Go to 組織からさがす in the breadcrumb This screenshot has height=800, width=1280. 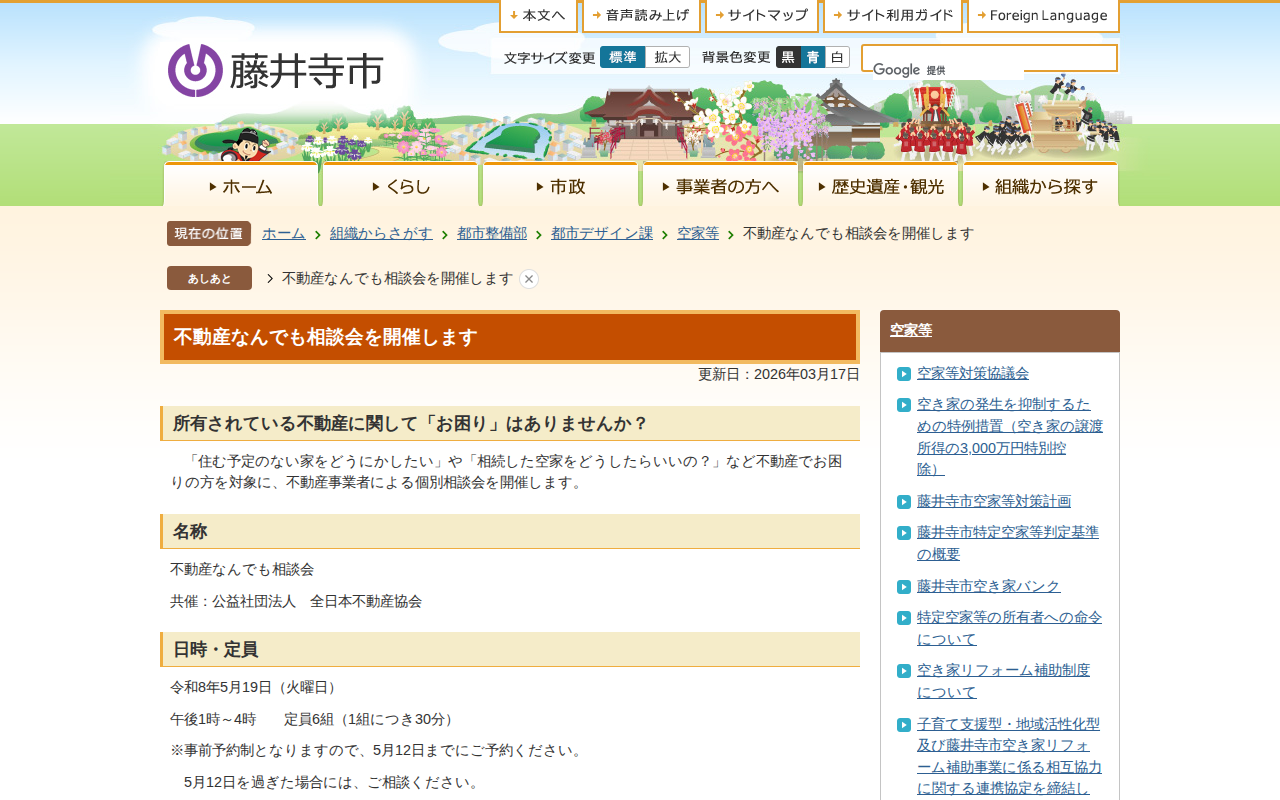[381, 233]
